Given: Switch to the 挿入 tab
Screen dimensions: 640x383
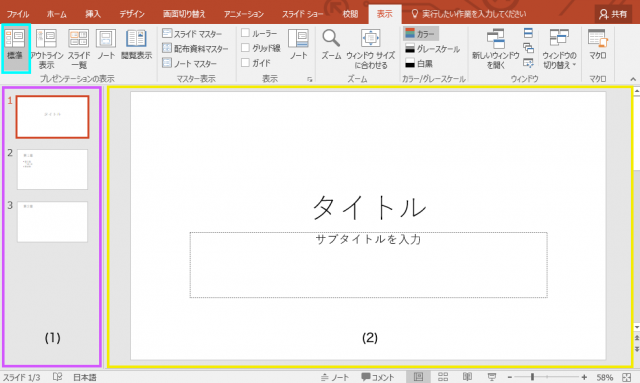Looking at the screenshot, I should coord(93,14).
